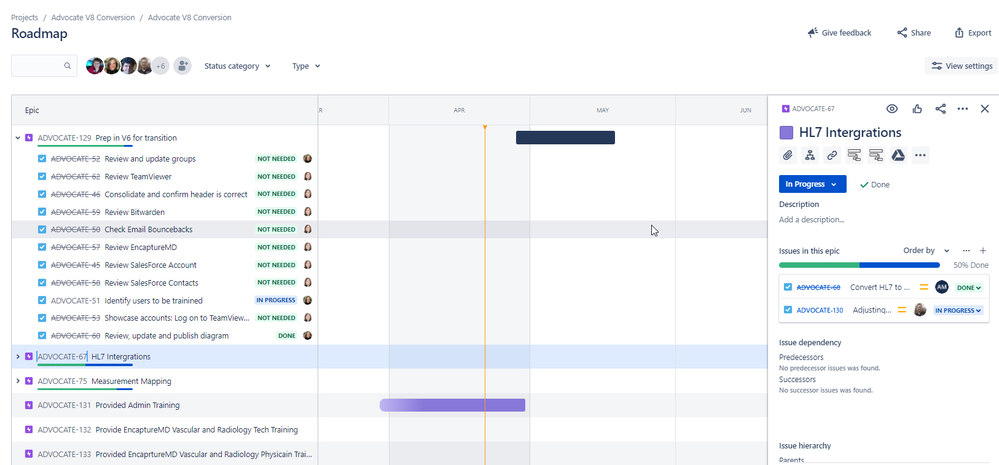
Task: Open the ellipsis menu after the Google Drive icon
Action: [919, 155]
